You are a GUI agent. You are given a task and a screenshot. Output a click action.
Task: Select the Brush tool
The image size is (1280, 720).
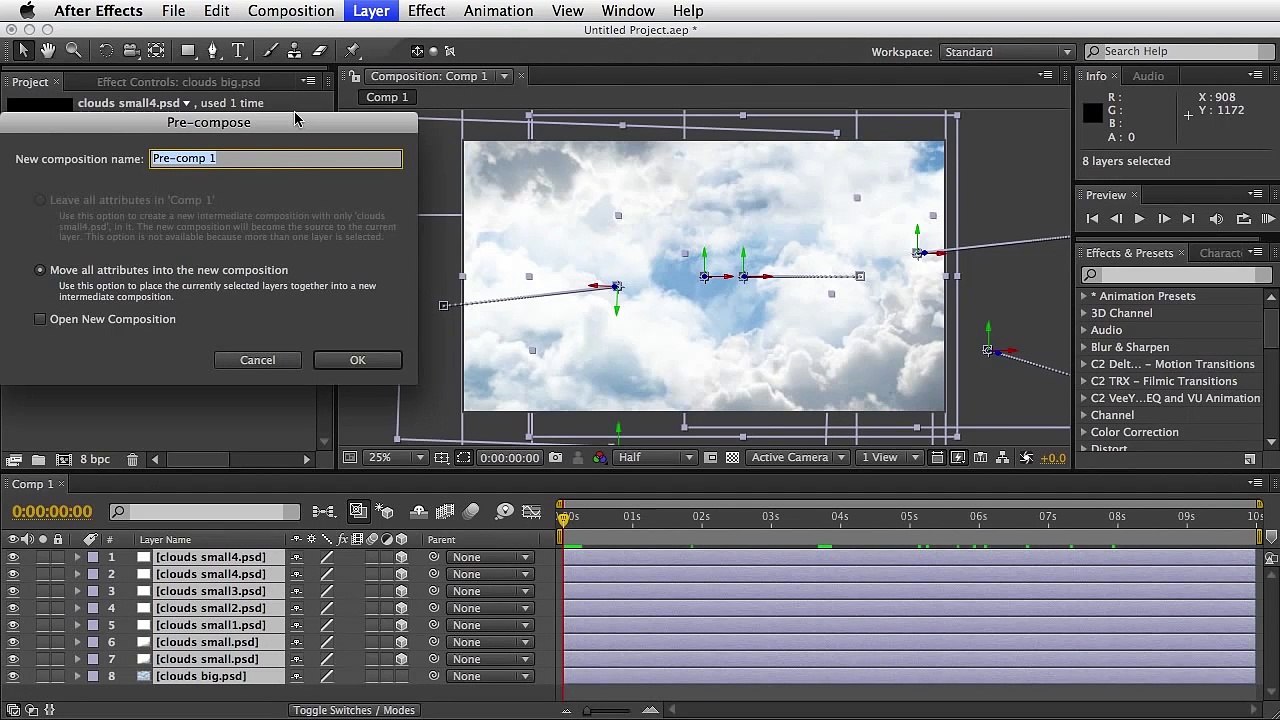(x=270, y=51)
